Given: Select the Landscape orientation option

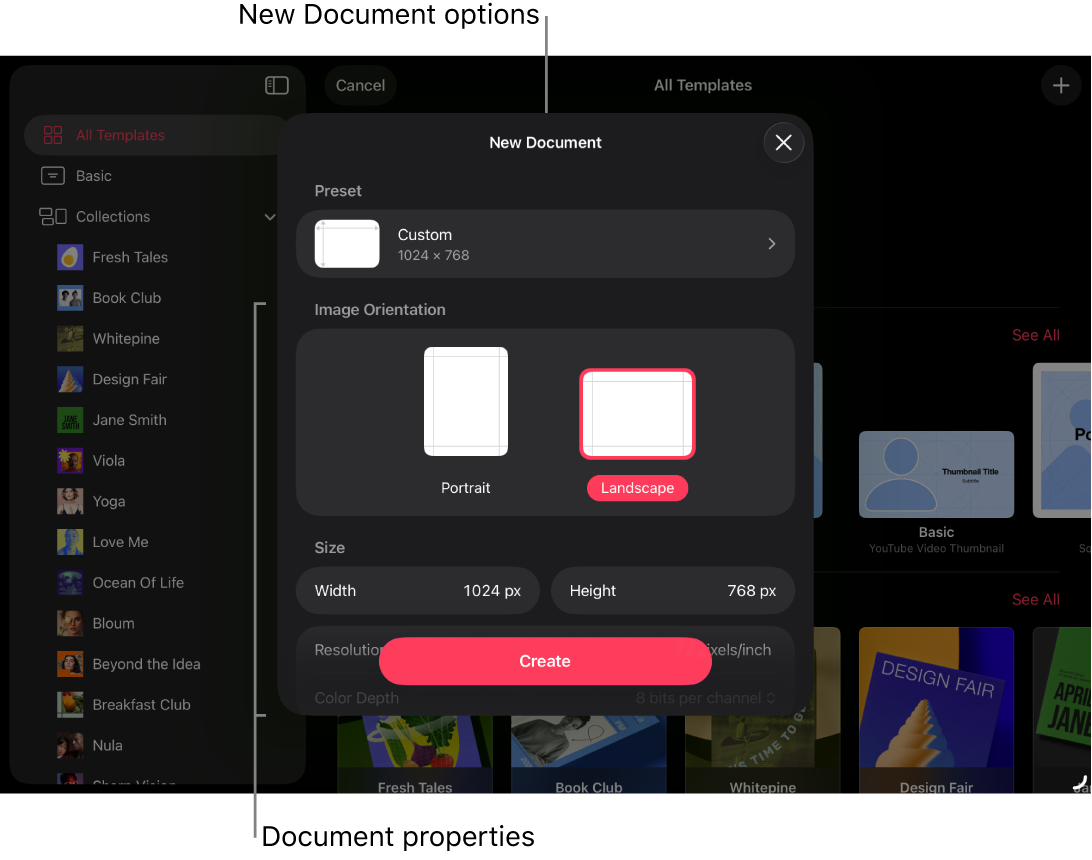Looking at the screenshot, I should tap(637, 413).
